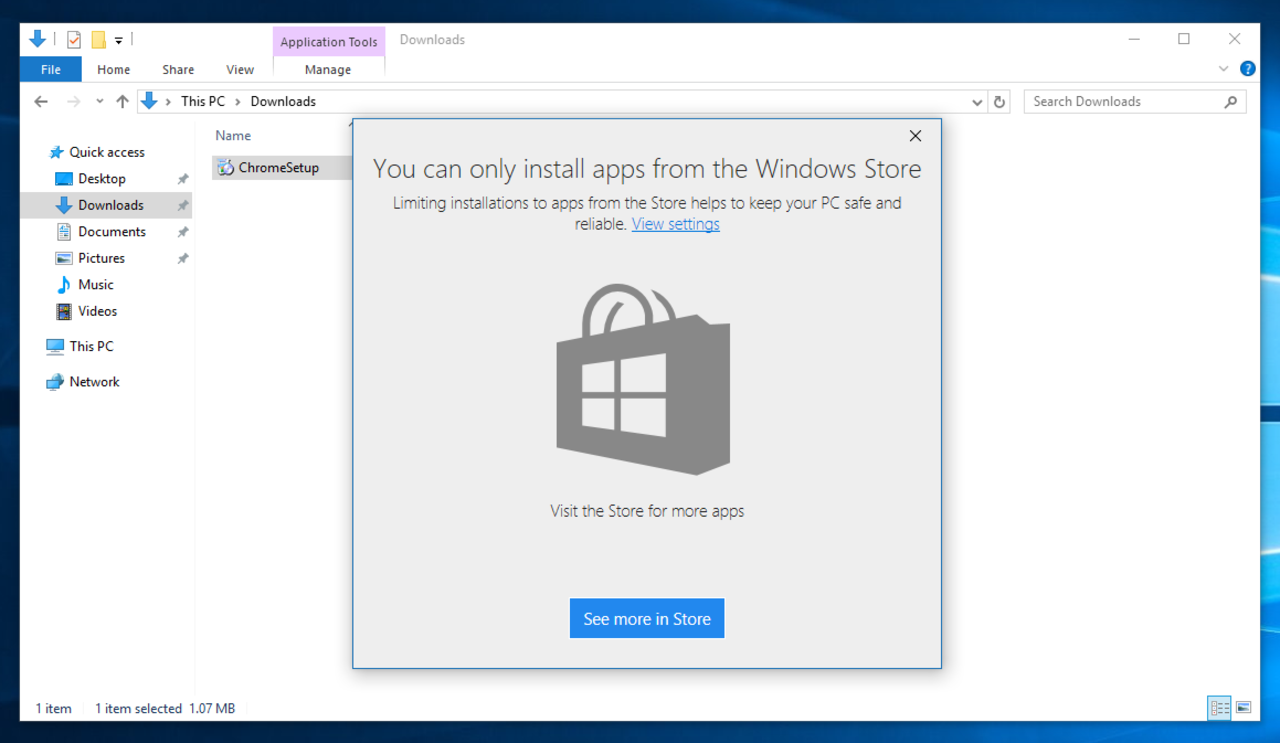Refresh the Downloads folder view
The height and width of the screenshot is (743, 1280).
(x=999, y=101)
